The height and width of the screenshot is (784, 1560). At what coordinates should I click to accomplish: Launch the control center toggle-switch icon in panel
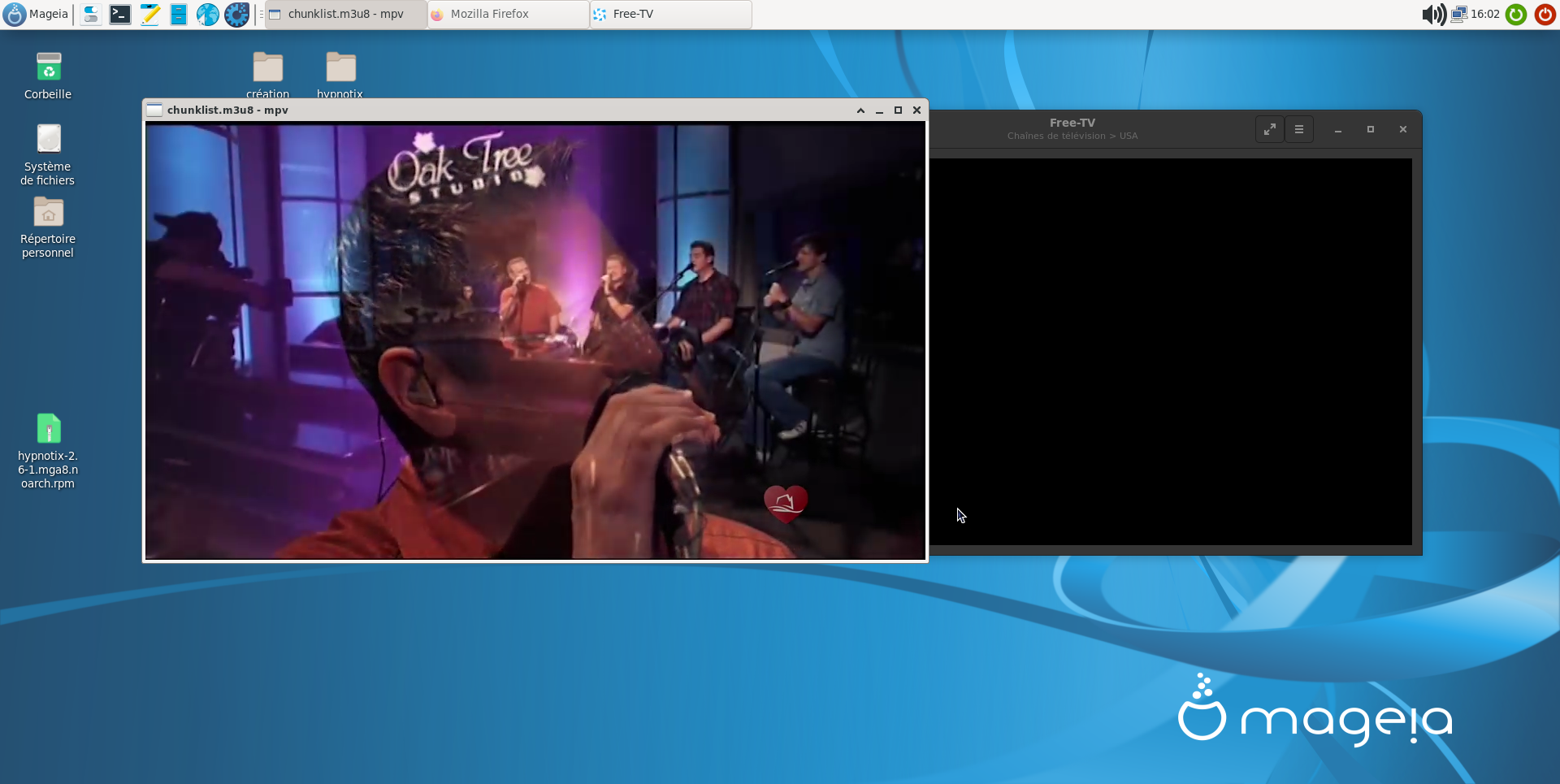coord(91,14)
